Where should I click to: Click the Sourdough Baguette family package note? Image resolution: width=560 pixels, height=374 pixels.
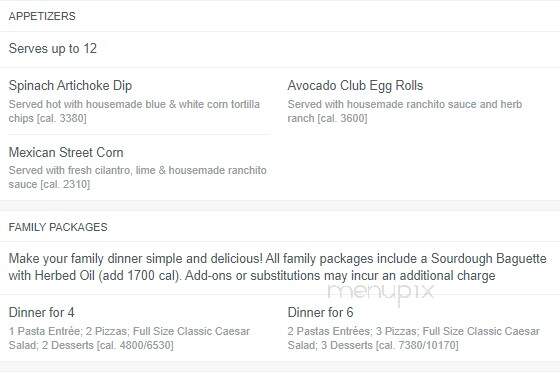(278, 267)
